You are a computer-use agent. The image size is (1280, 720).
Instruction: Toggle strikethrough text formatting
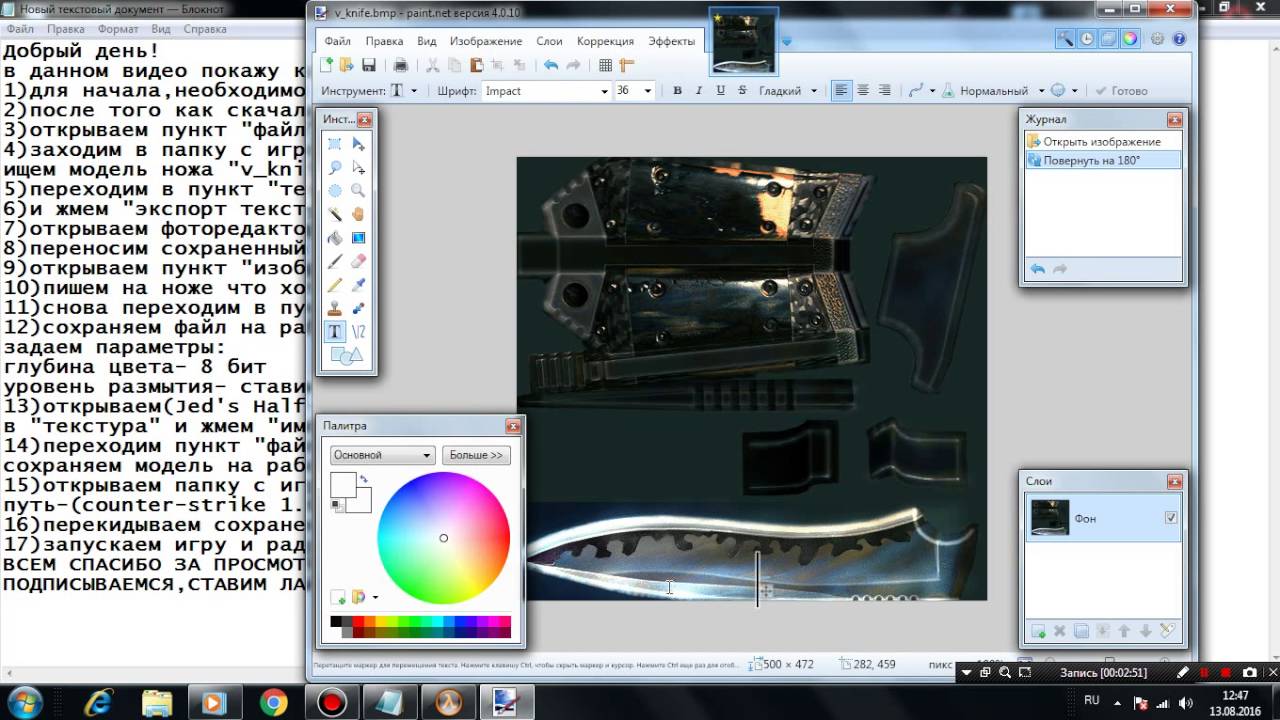coord(742,90)
